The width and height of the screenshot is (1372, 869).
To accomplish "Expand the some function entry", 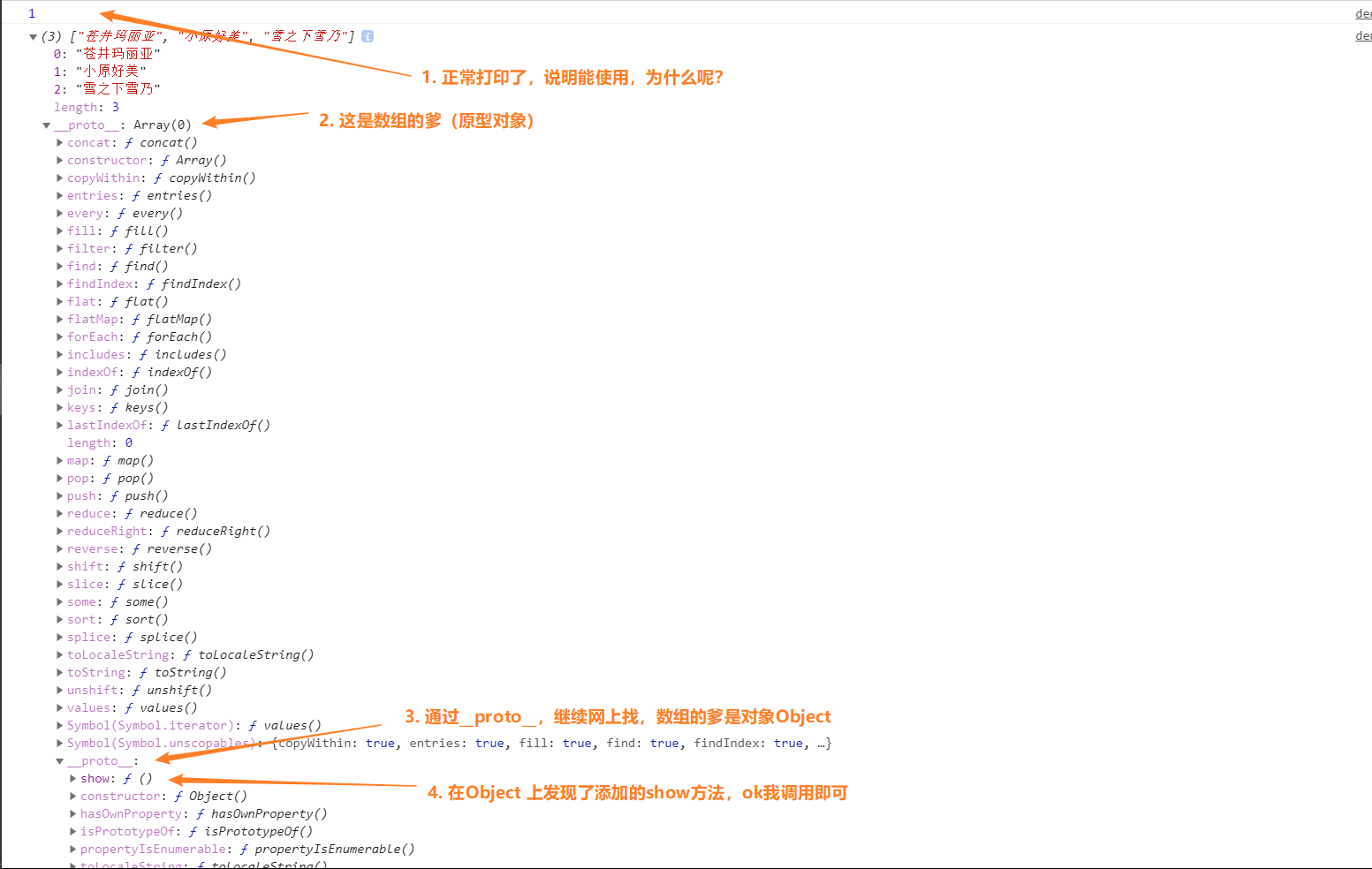I will point(59,601).
